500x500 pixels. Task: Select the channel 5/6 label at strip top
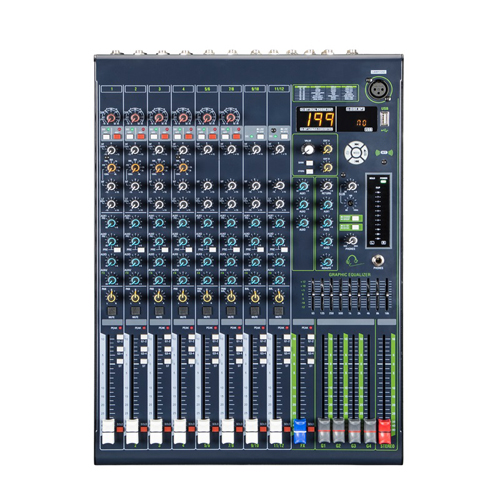click(x=207, y=89)
